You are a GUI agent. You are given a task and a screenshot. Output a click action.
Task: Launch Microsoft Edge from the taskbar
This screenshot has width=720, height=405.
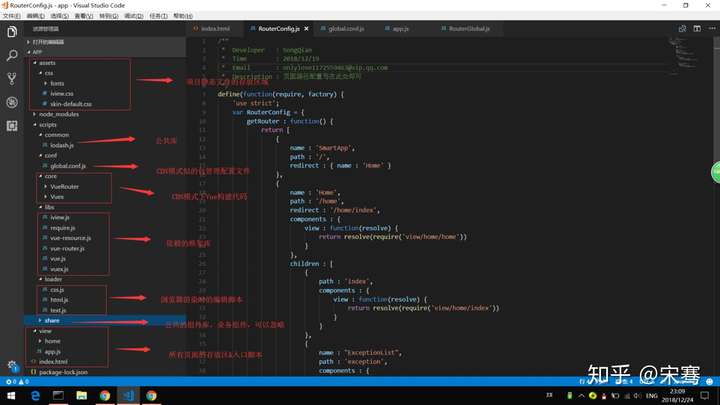click(35, 395)
